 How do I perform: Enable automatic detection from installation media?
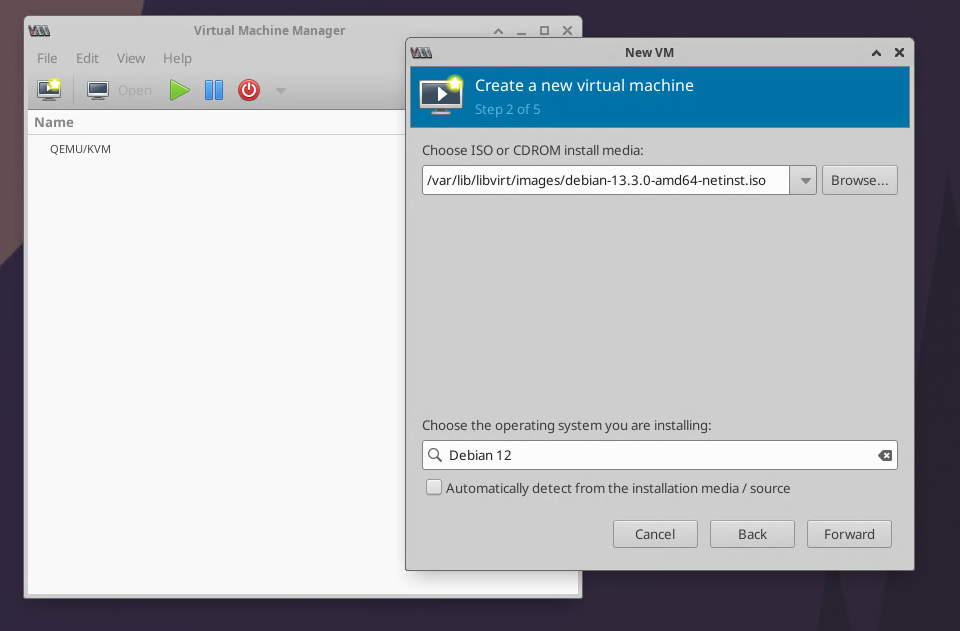[x=434, y=488]
